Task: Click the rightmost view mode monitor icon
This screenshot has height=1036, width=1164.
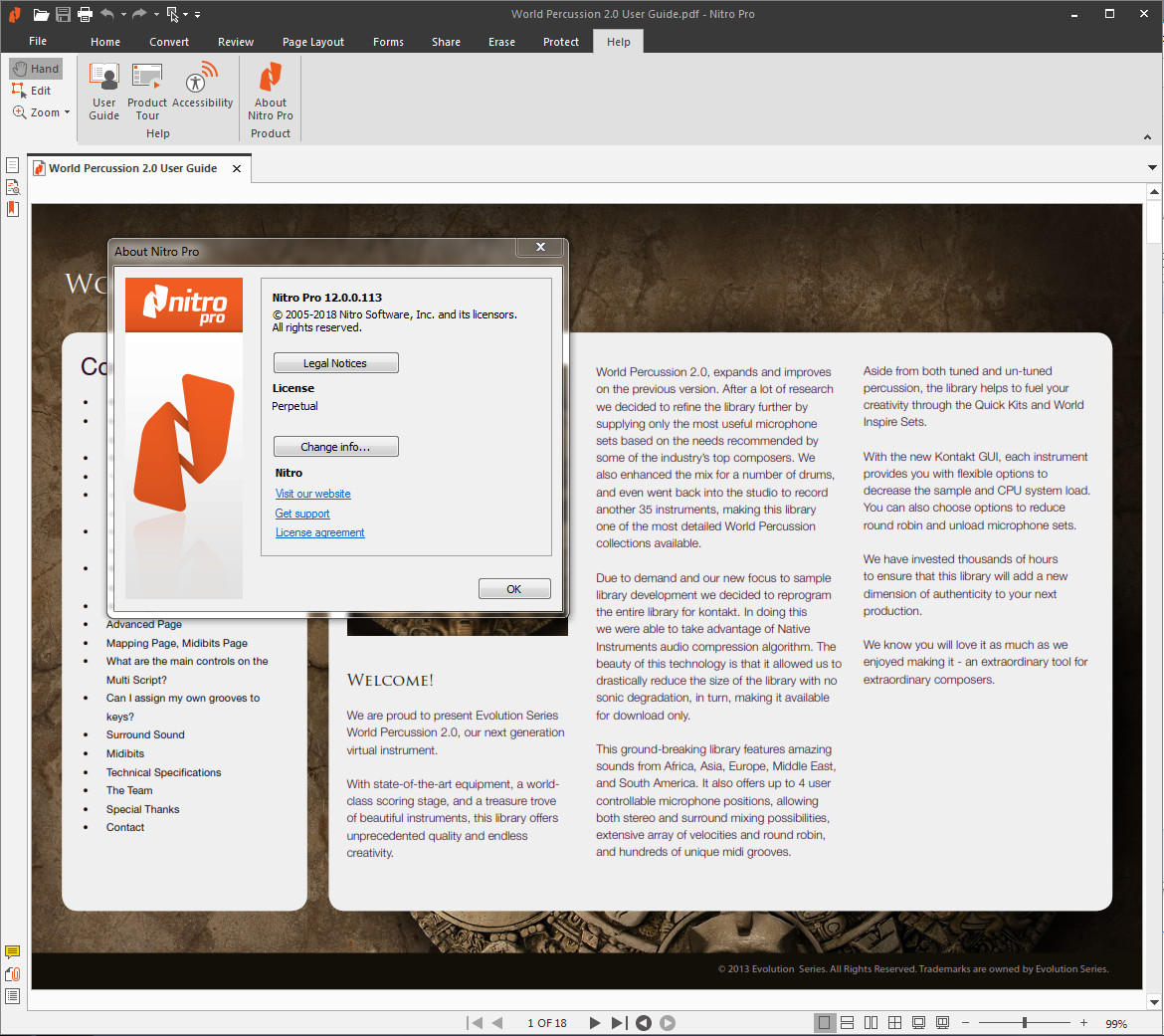Action: (x=942, y=1023)
